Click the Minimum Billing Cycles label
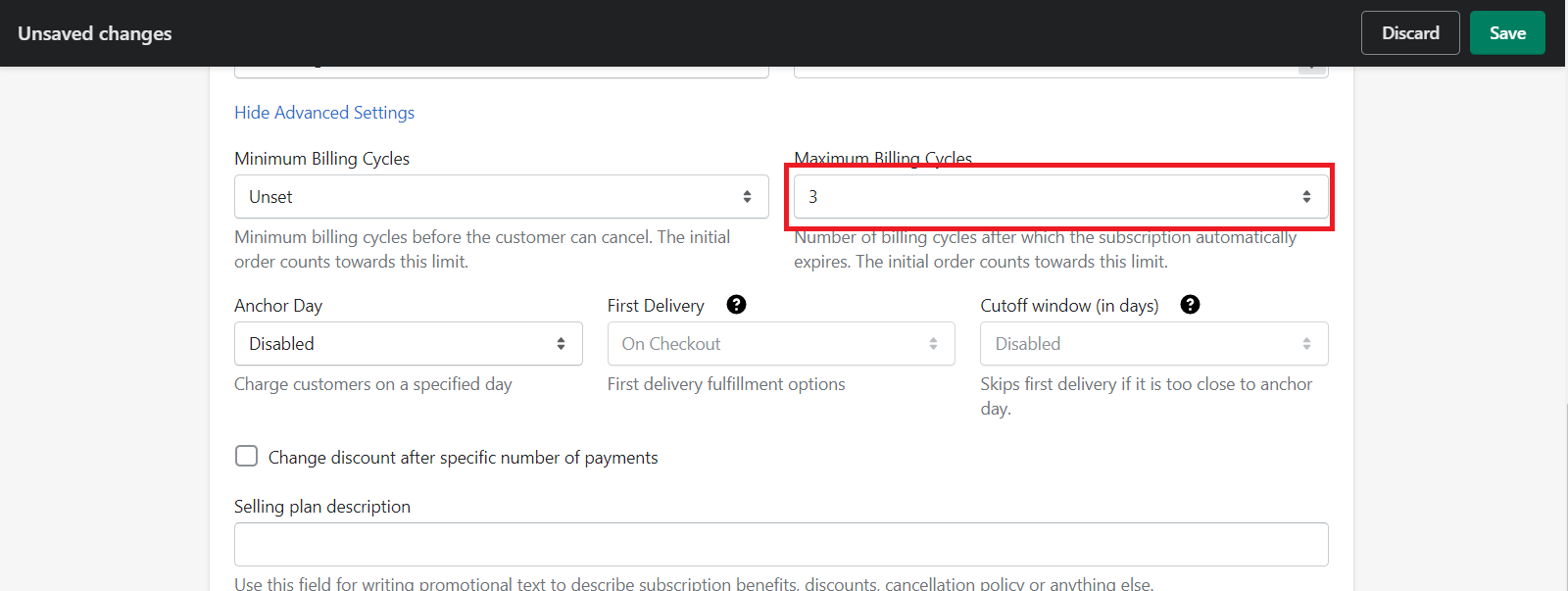 [x=322, y=159]
